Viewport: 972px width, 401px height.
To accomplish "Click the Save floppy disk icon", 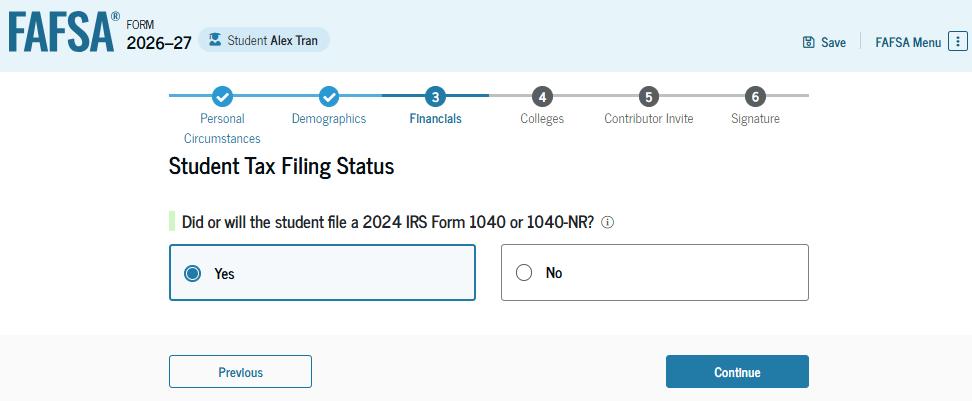I will [x=808, y=42].
